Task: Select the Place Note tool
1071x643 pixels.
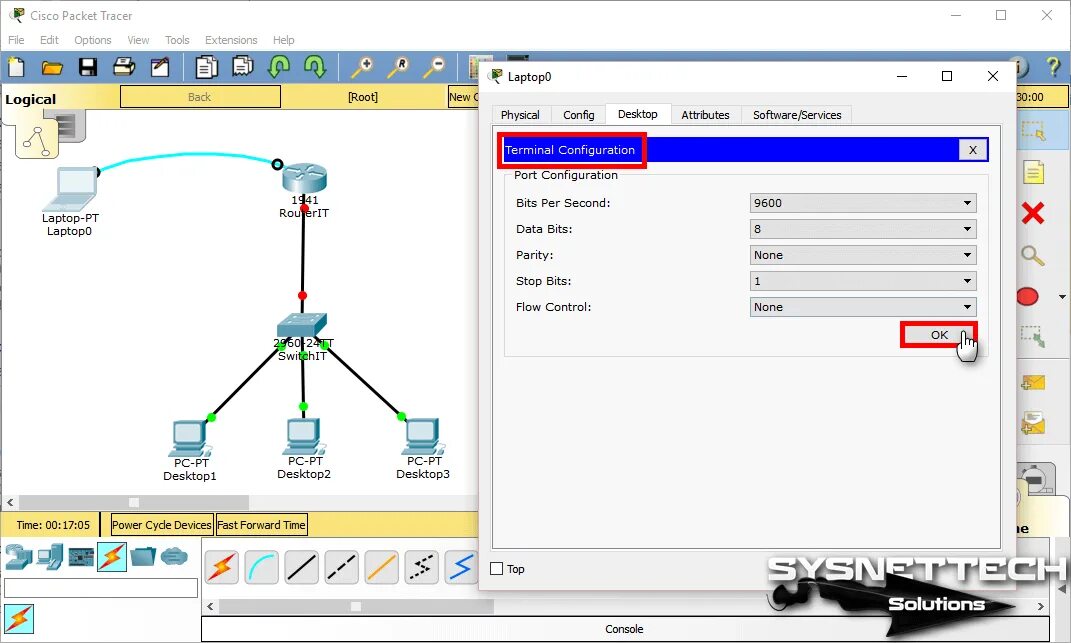Action: [x=1033, y=172]
